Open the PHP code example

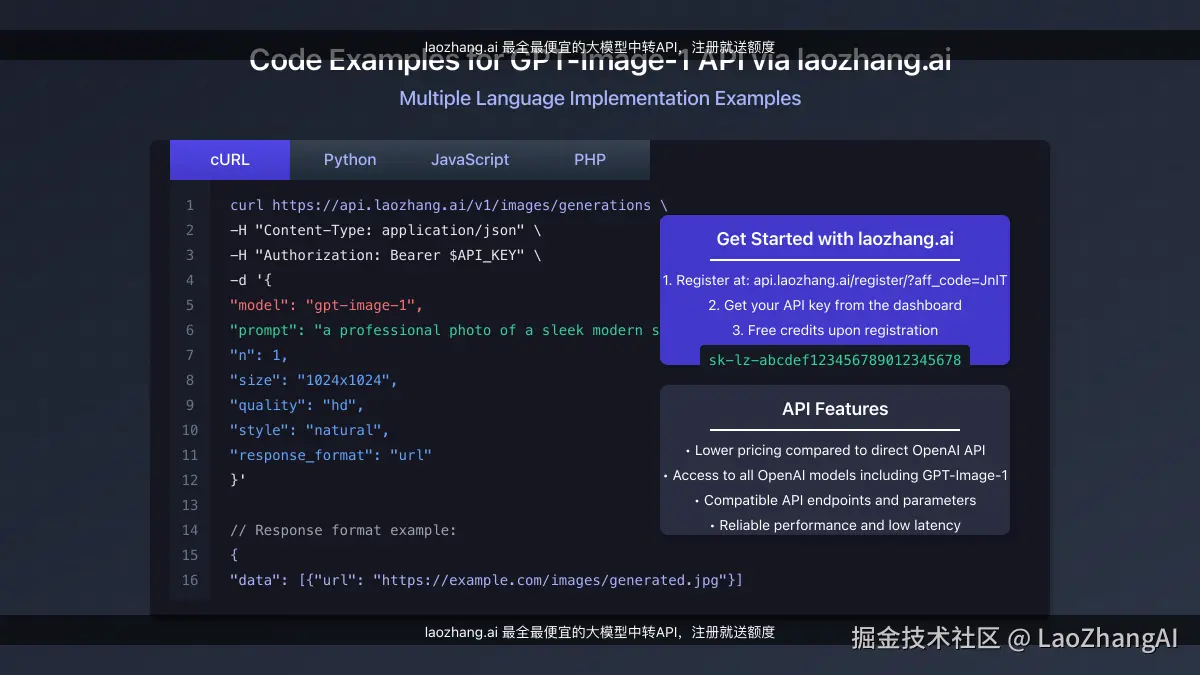pyautogui.click(x=589, y=159)
